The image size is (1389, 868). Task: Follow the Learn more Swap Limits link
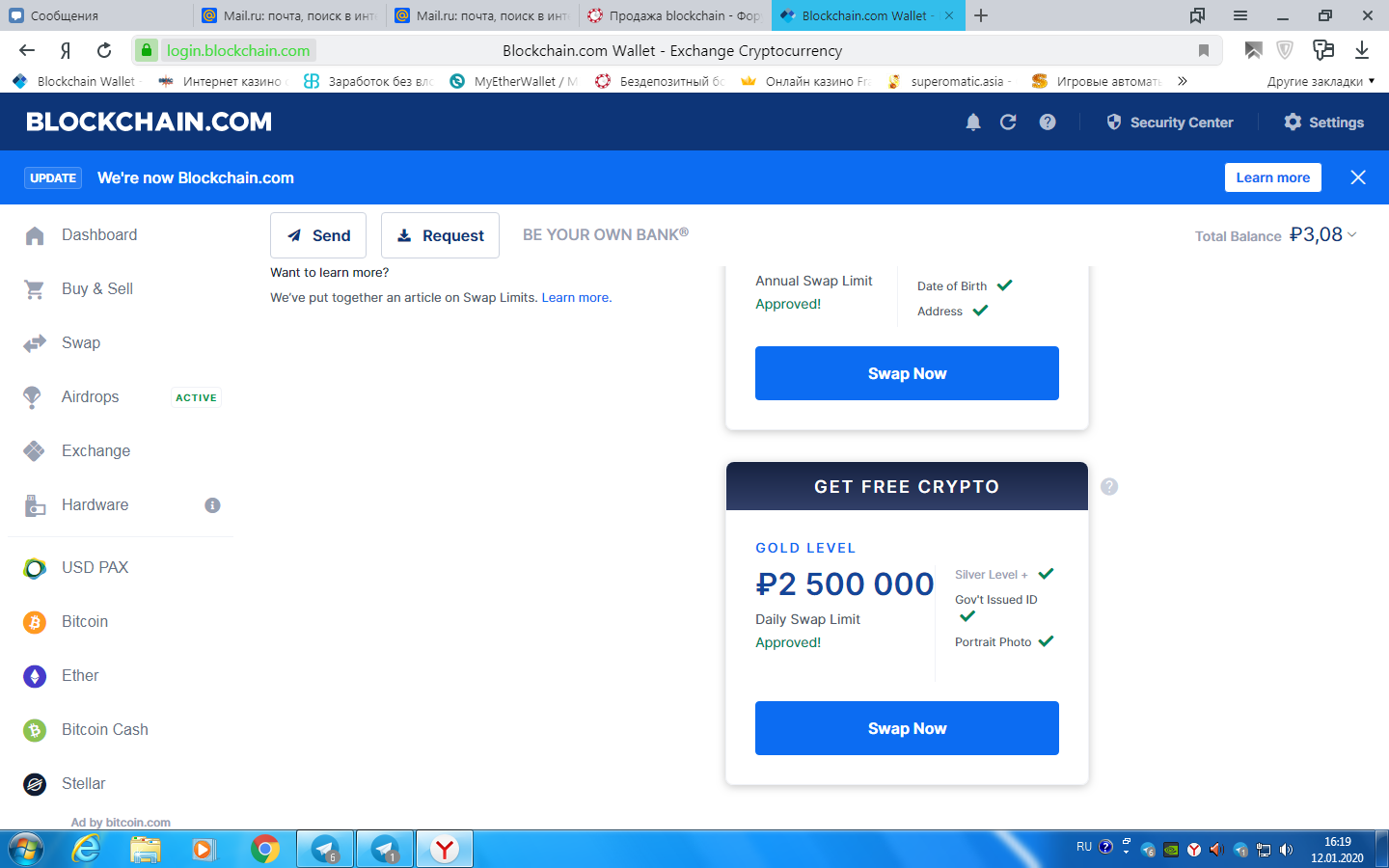[575, 297]
